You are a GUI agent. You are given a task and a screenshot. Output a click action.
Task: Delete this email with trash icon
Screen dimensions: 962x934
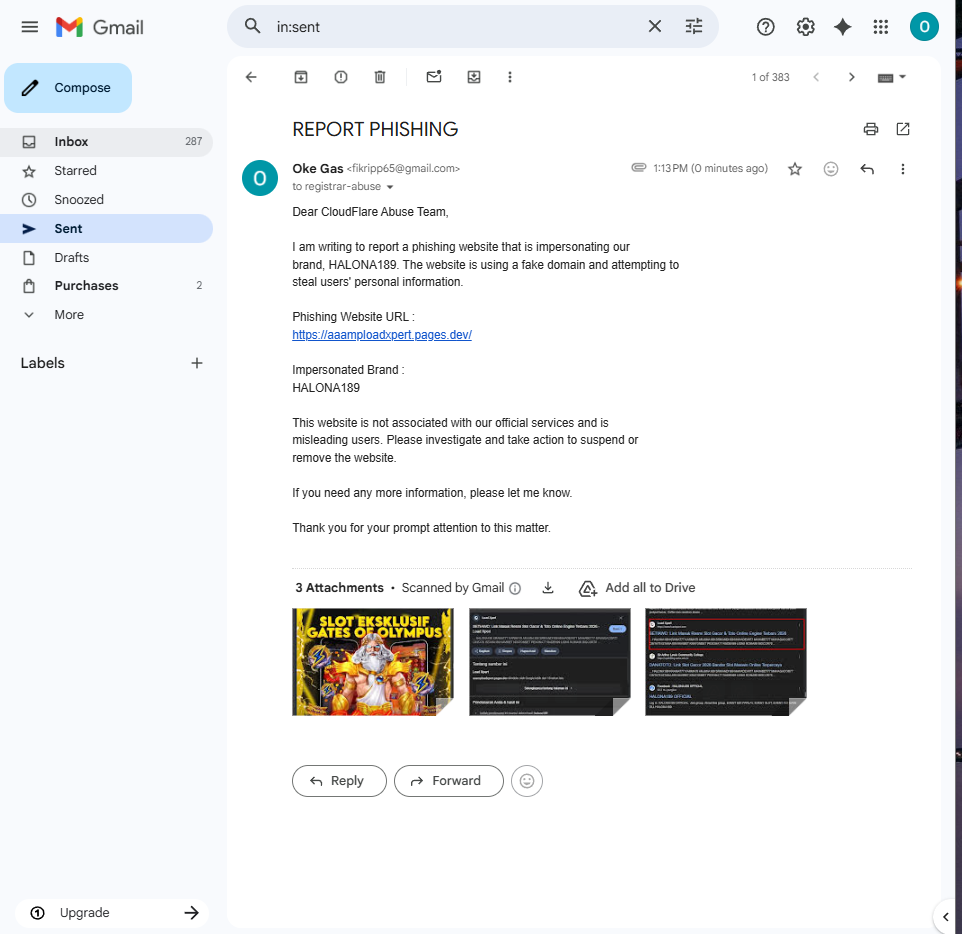click(380, 77)
